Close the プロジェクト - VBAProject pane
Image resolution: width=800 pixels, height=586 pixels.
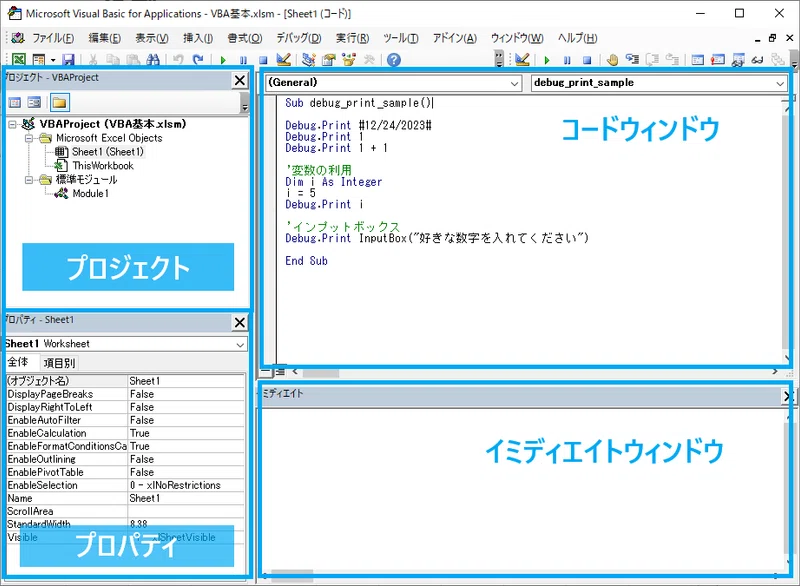(240, 80)
